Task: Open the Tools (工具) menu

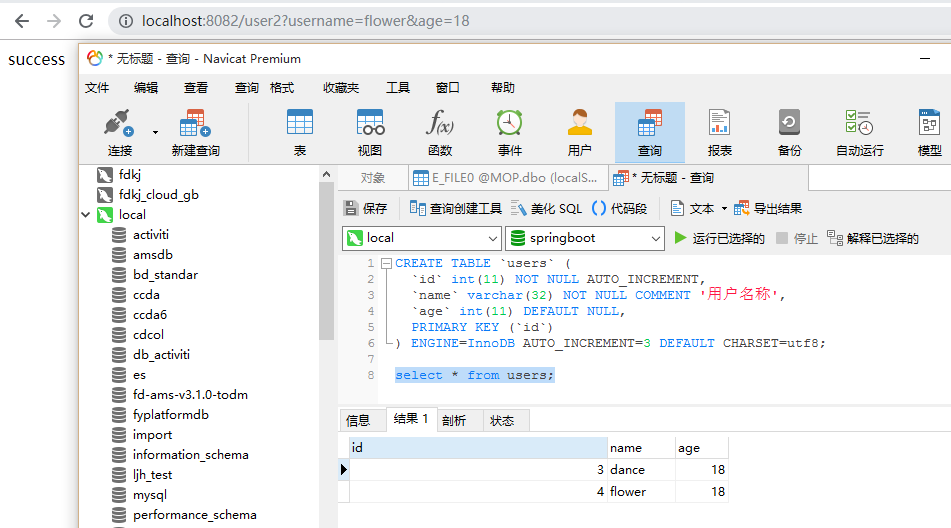Action: (x=398, y=88)
